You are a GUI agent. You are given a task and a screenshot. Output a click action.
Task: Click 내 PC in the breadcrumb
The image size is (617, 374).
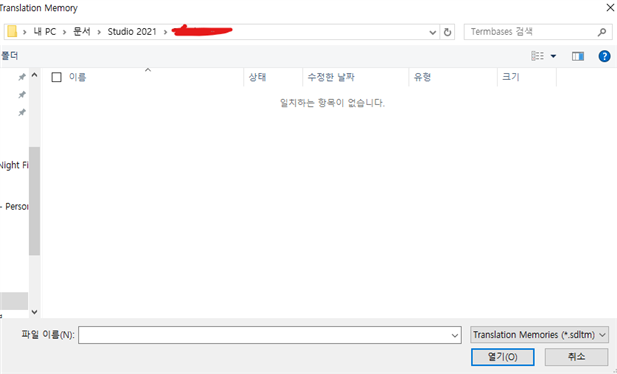44,32
